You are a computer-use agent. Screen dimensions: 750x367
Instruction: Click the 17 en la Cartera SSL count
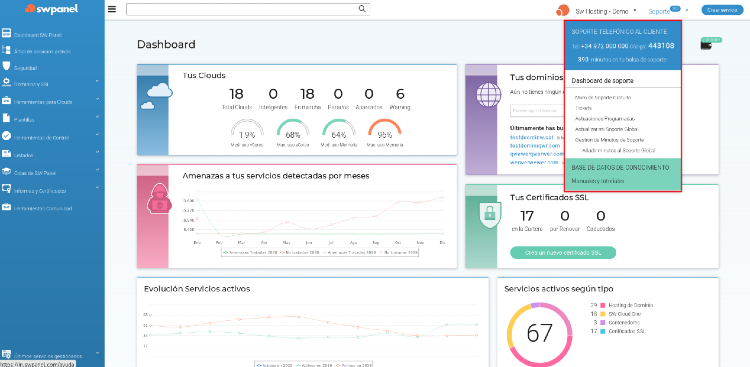tap(527, 216)
